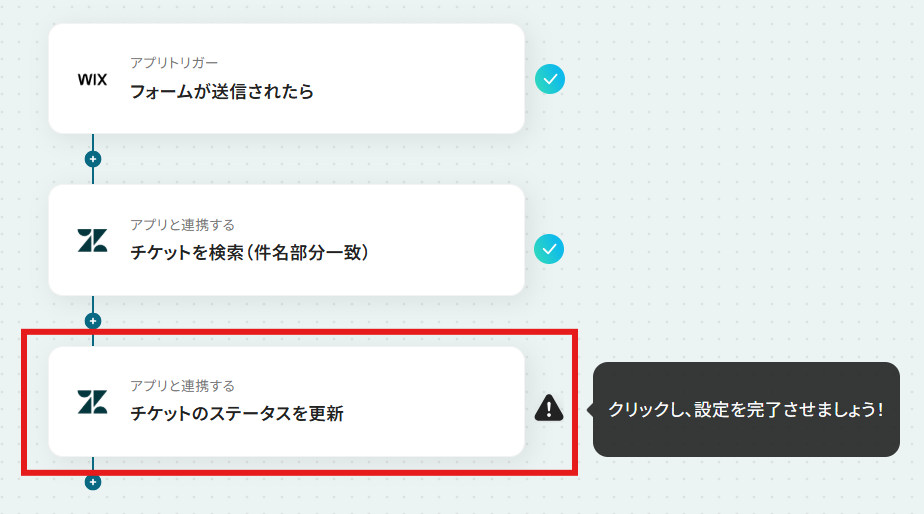Add a step below the status update card
The image size is (924, 514).
(x=93, y=482)
